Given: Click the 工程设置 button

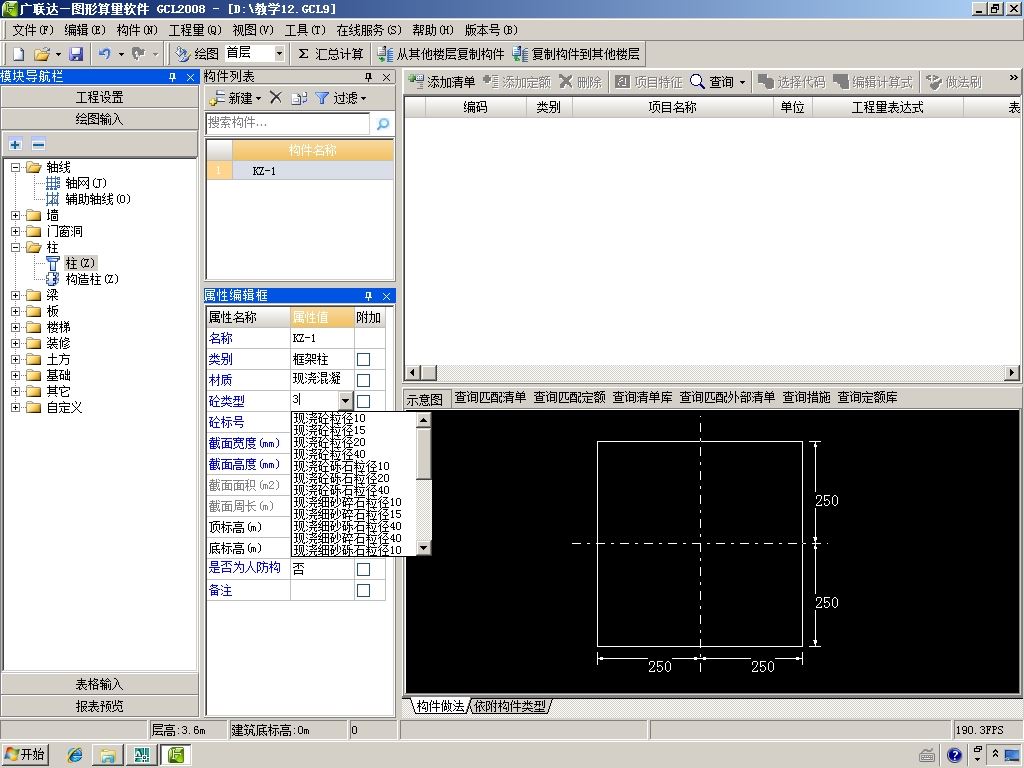Looking at the screenshot, I should pos(99,97).
